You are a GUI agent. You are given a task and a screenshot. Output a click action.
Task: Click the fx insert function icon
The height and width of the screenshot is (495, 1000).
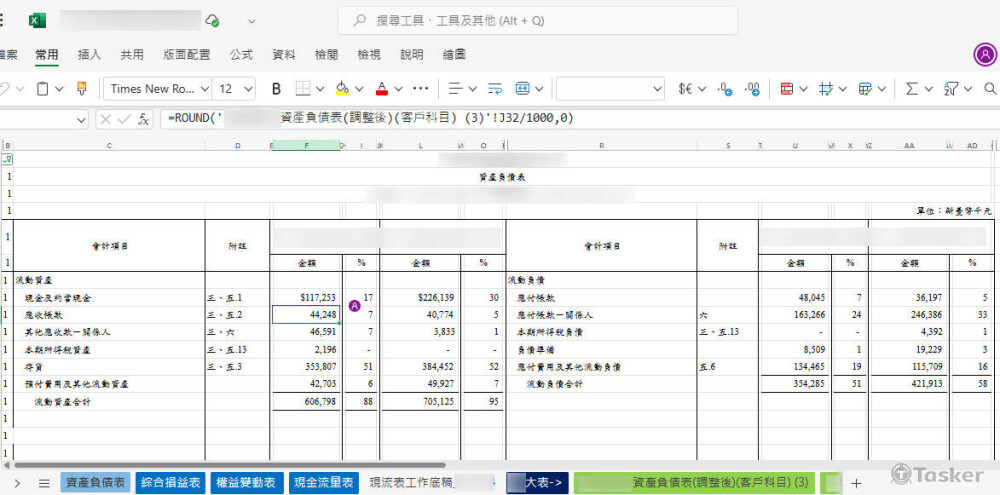143,119
